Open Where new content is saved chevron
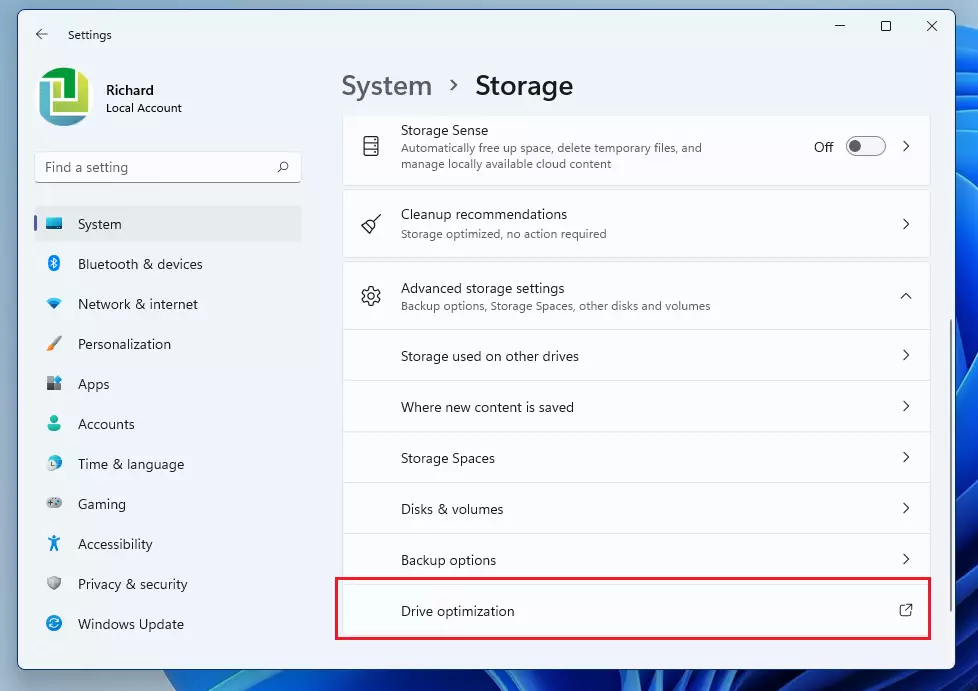This screenshot has width=978, height=691. [x=906, y=406]
